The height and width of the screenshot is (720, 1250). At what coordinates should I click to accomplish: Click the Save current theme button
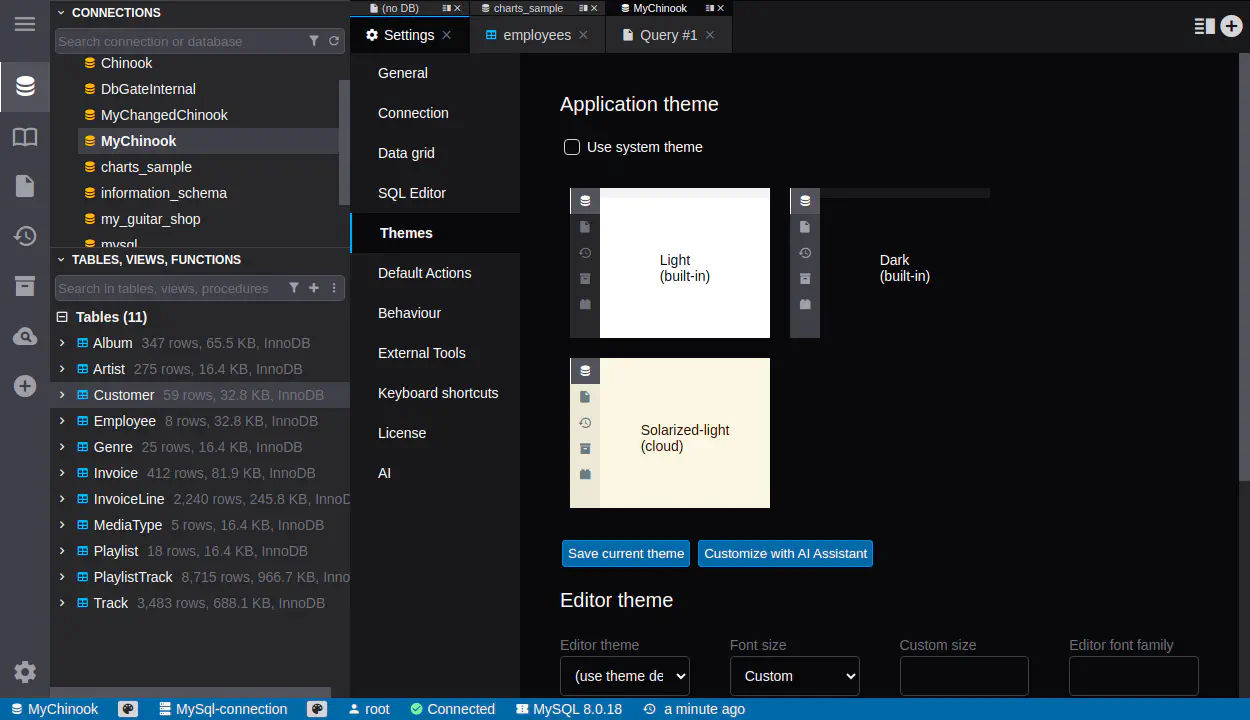pyautogui.click(x=626, y=554)
